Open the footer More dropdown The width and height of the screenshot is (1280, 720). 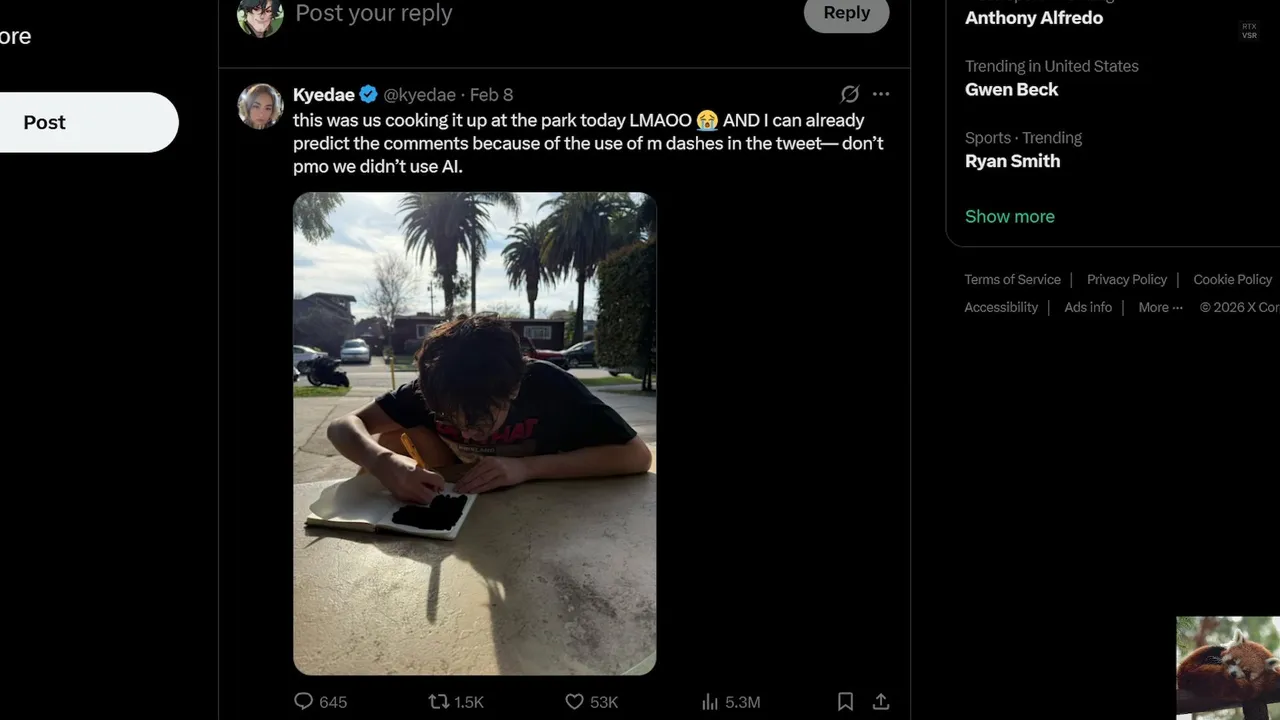[x=1160, y=307]
